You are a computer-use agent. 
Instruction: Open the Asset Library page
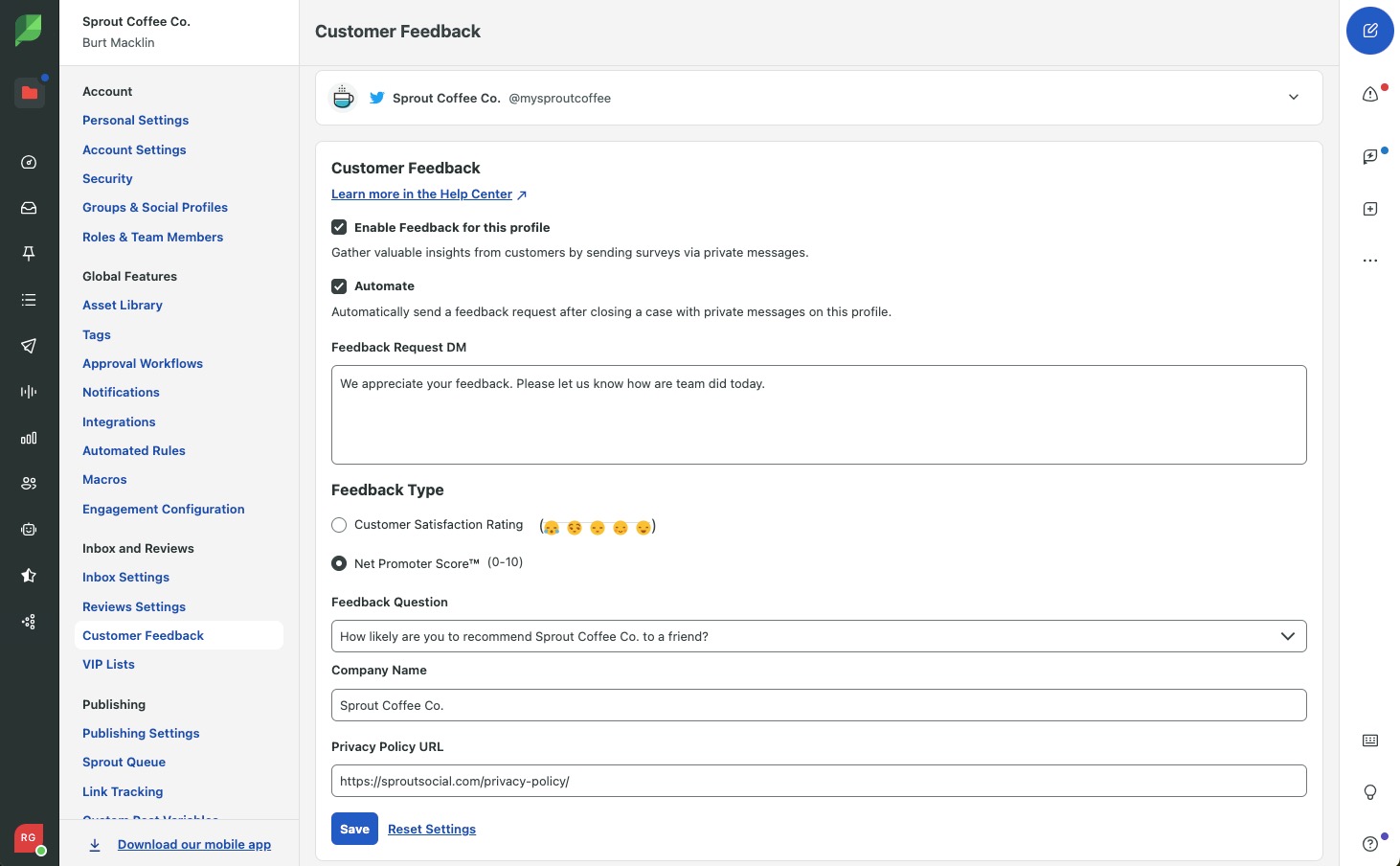[123, 306]
